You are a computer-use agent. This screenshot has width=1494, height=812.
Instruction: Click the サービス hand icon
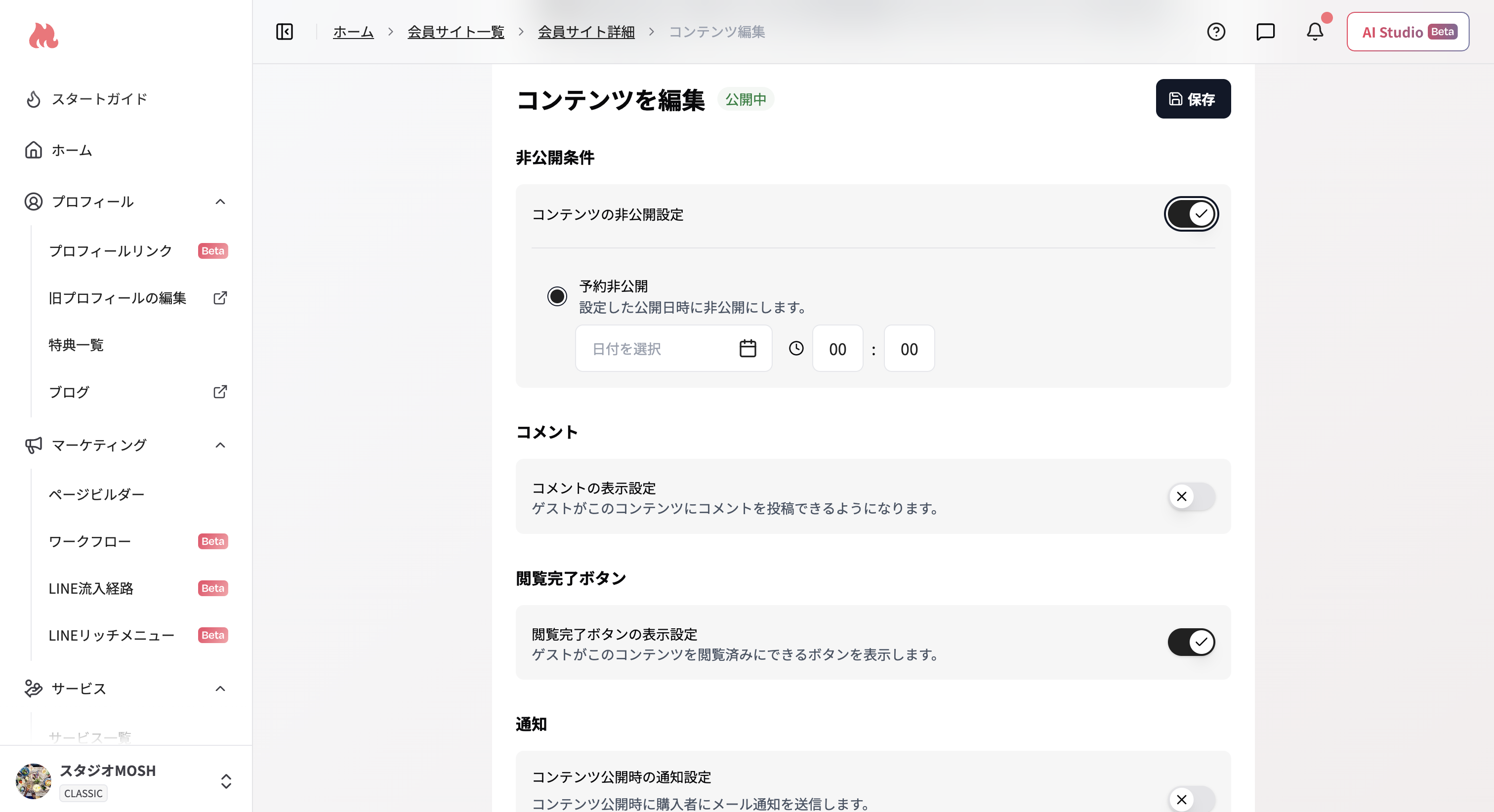click(x=34, y=689)
